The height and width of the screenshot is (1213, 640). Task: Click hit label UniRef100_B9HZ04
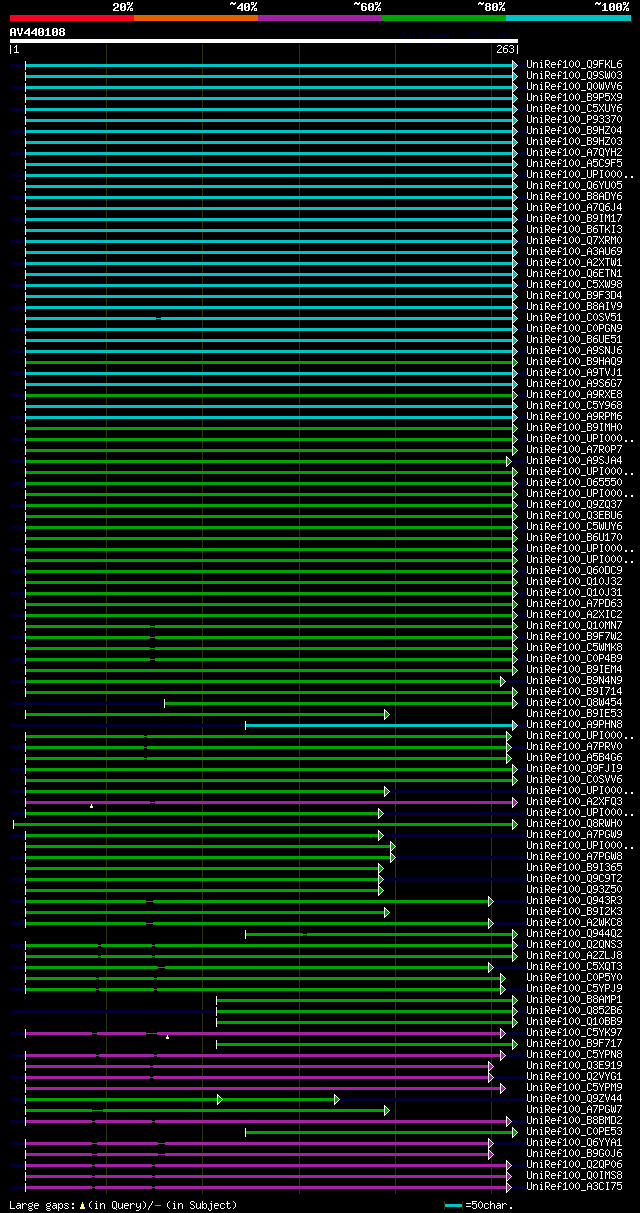575,130
